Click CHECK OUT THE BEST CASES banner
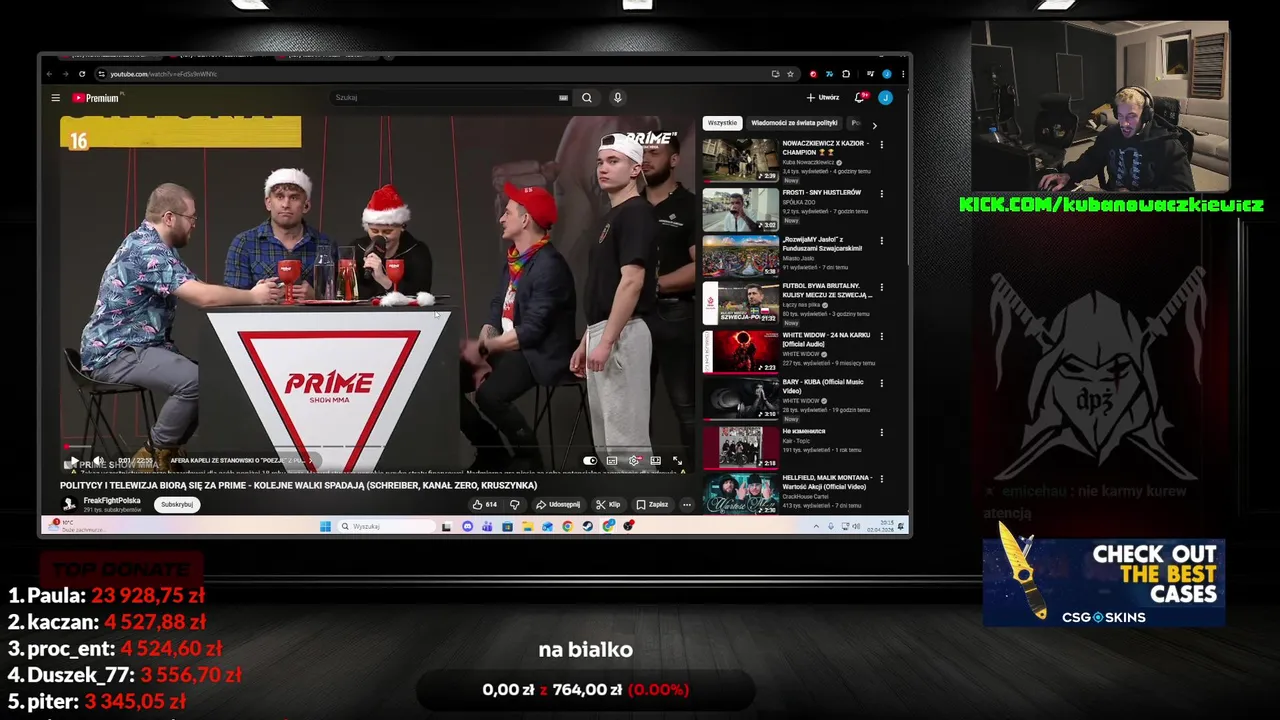 (x=1104, y=584)
